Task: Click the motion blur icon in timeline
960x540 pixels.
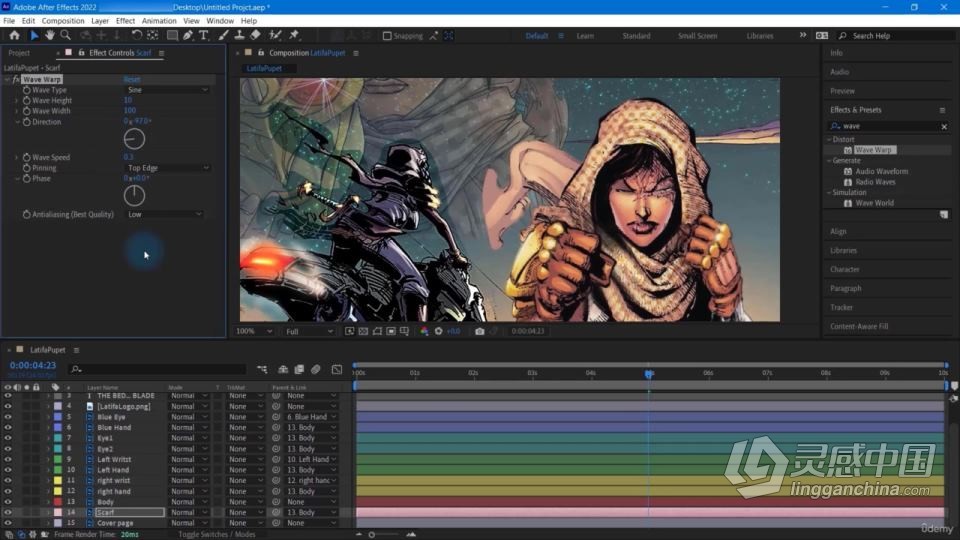Action: tap(316, 369)
